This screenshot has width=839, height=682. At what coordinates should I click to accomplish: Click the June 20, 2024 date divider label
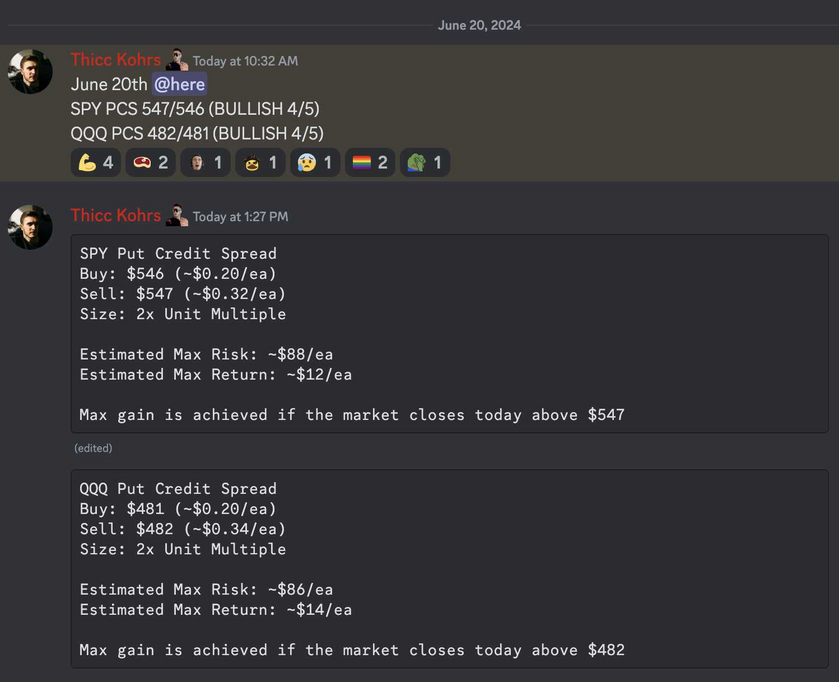pos(479,26)
